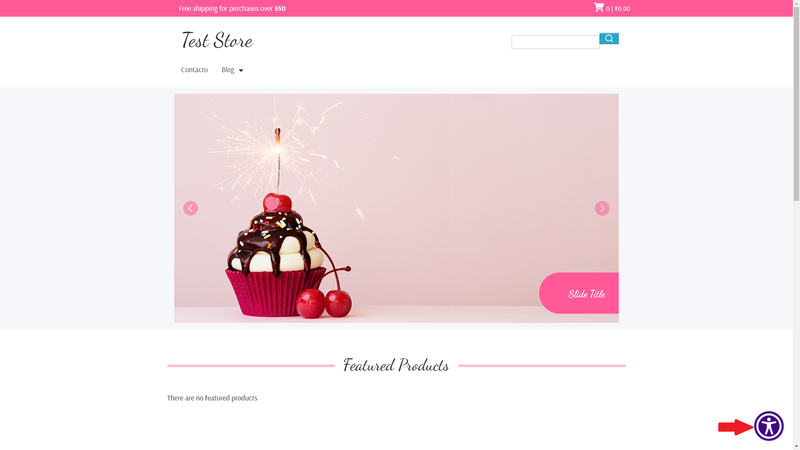This screenshot has width=800, height=450.
Task: Click the scrollbar track below the thumb
Action: (x=796, y=321)
